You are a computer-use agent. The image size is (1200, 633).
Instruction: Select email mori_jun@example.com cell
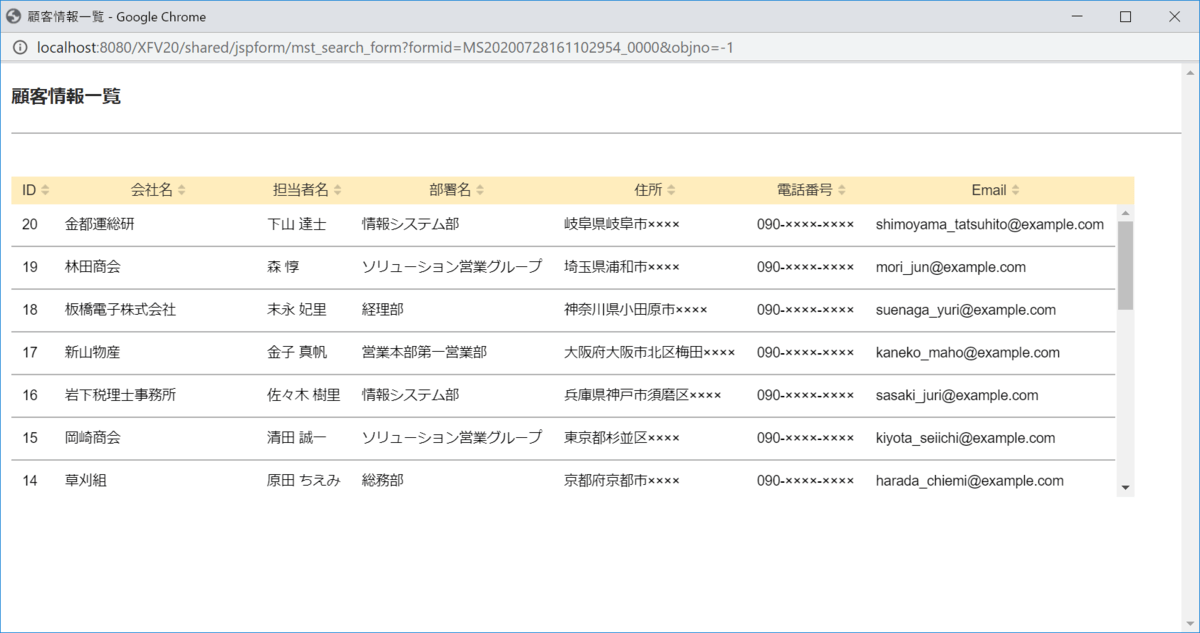tap(950, 268)
